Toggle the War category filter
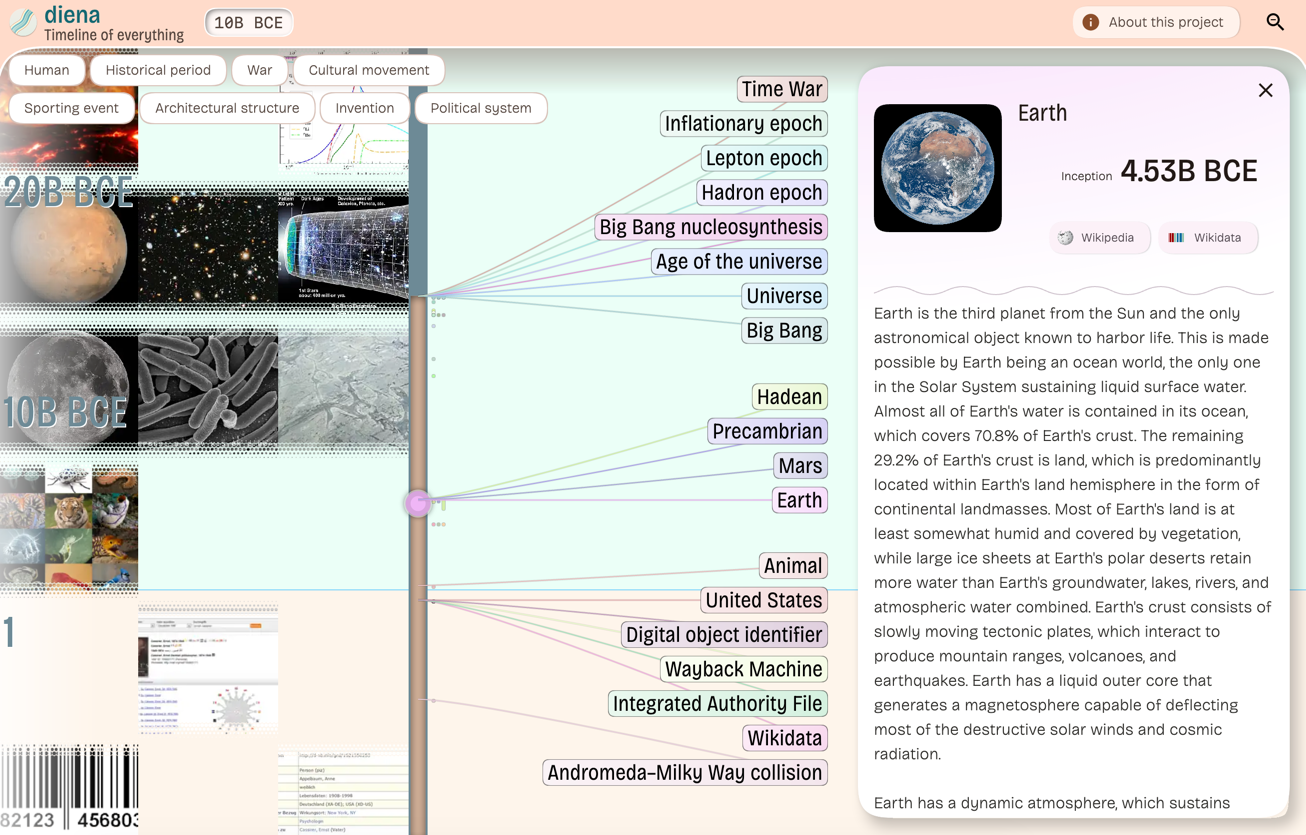The width and height of the screenshot is (1306, 835). pos(260,70)
